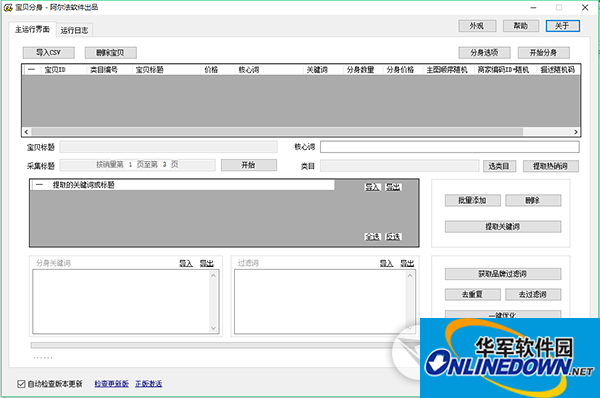Click the 删除 button beside 批量添加

tap(533, 200)
